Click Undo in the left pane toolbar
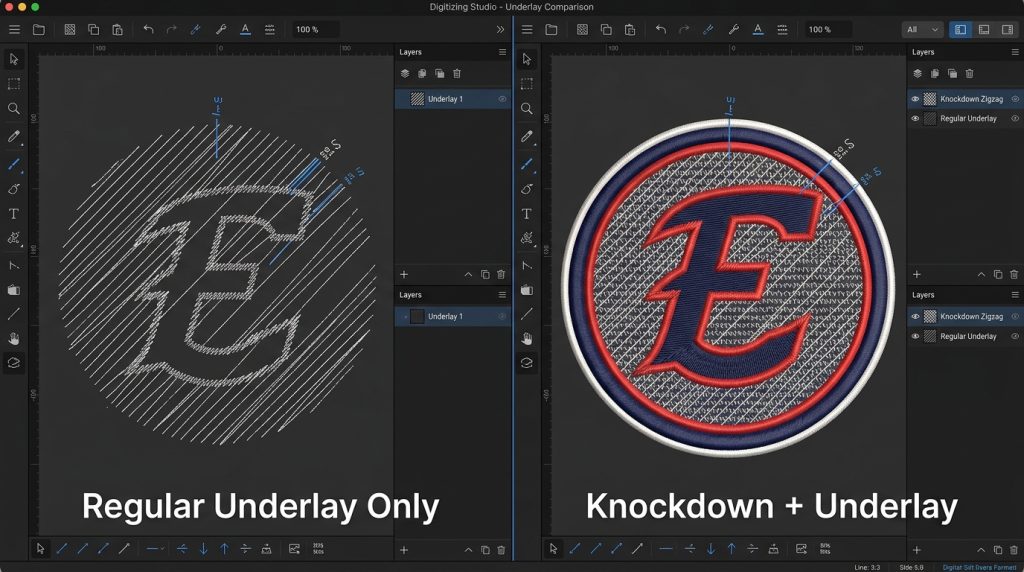Viewport: 1024px width, 572px height. point(148,29)
